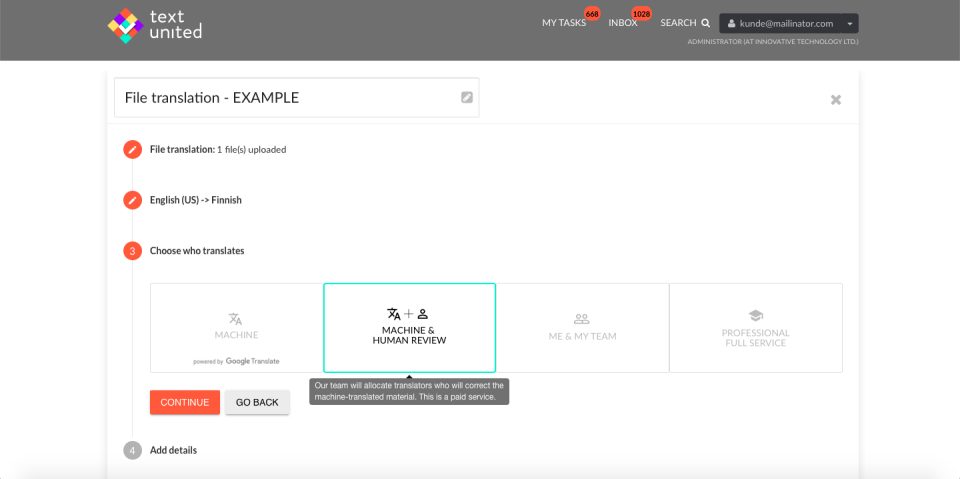Click the 'Add details' step label
The image size is (960, 479).
pos(173,450)
